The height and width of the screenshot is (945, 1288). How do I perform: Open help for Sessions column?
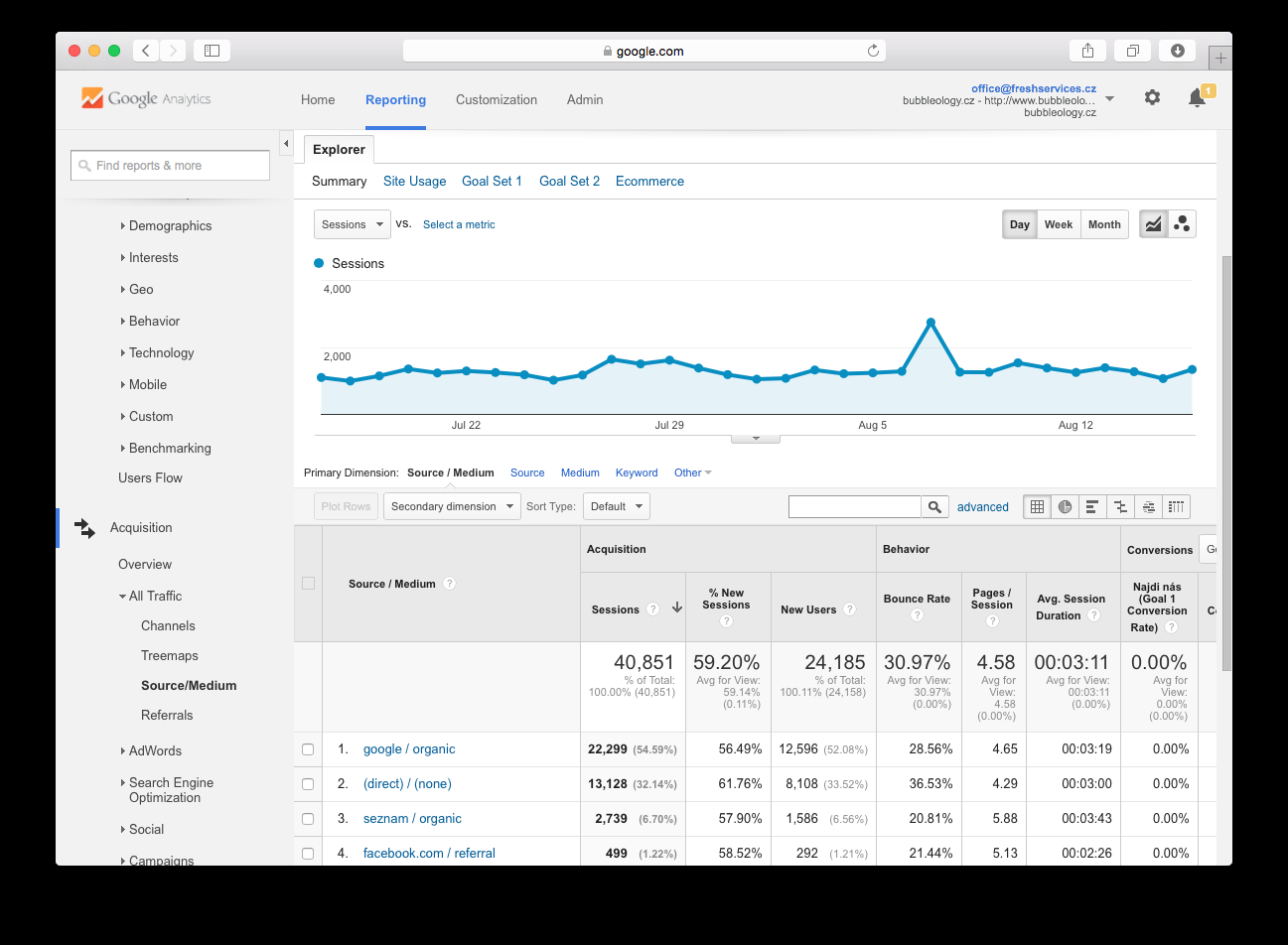coord(652,609)
